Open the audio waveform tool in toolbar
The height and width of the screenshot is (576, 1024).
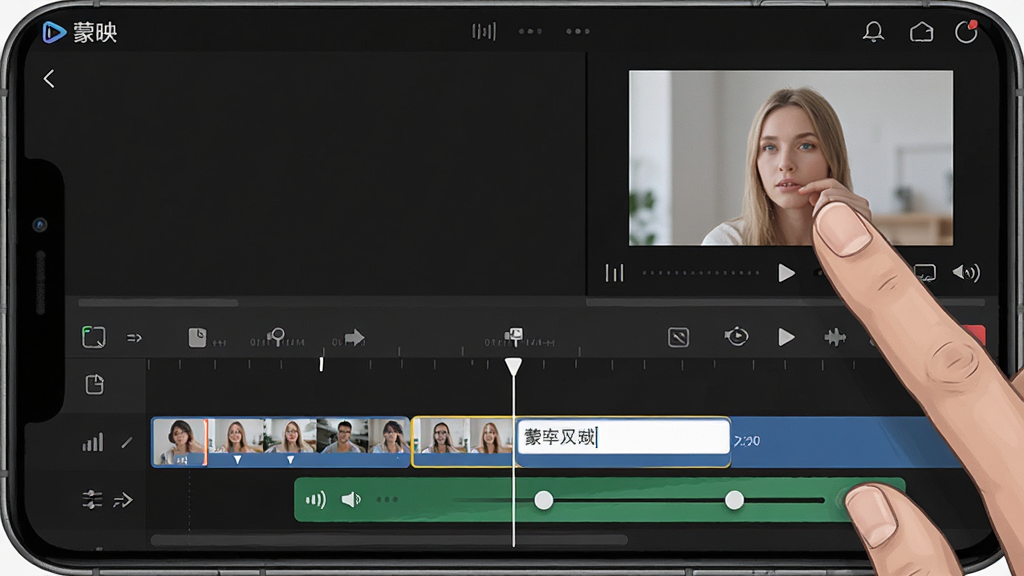(x=835, y=337)
